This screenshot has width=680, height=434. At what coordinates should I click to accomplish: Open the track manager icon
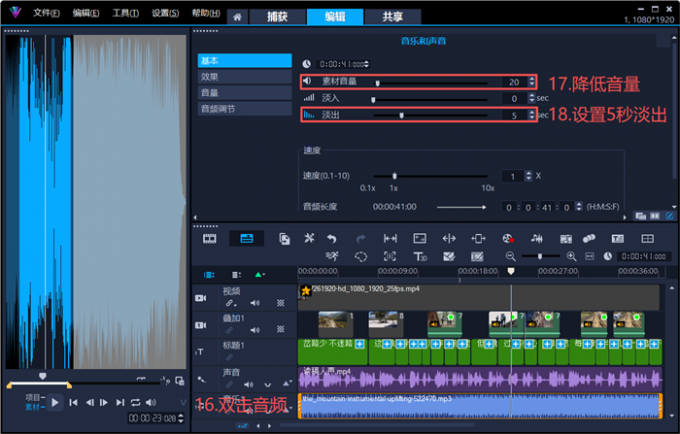point(236,275)
